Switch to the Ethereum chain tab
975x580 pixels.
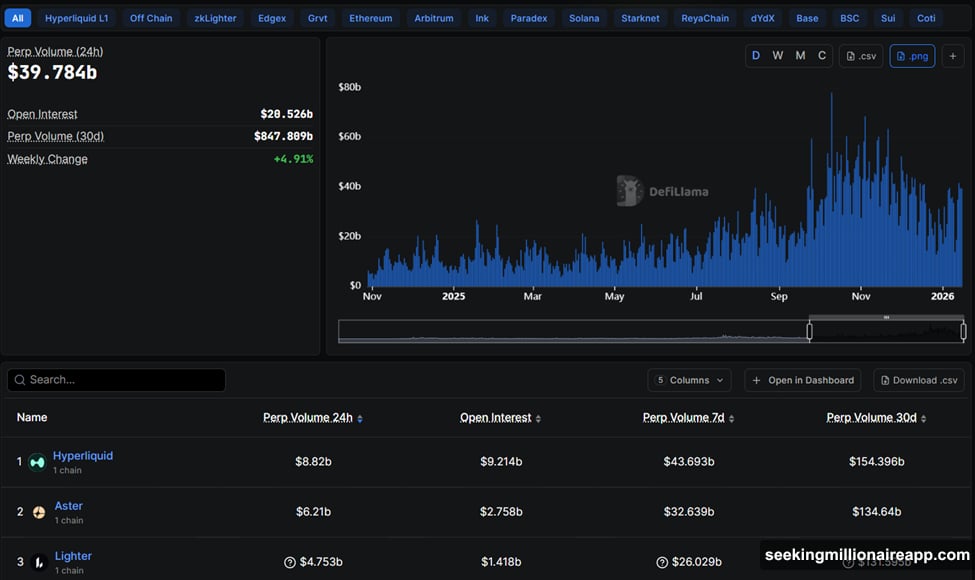370,17
